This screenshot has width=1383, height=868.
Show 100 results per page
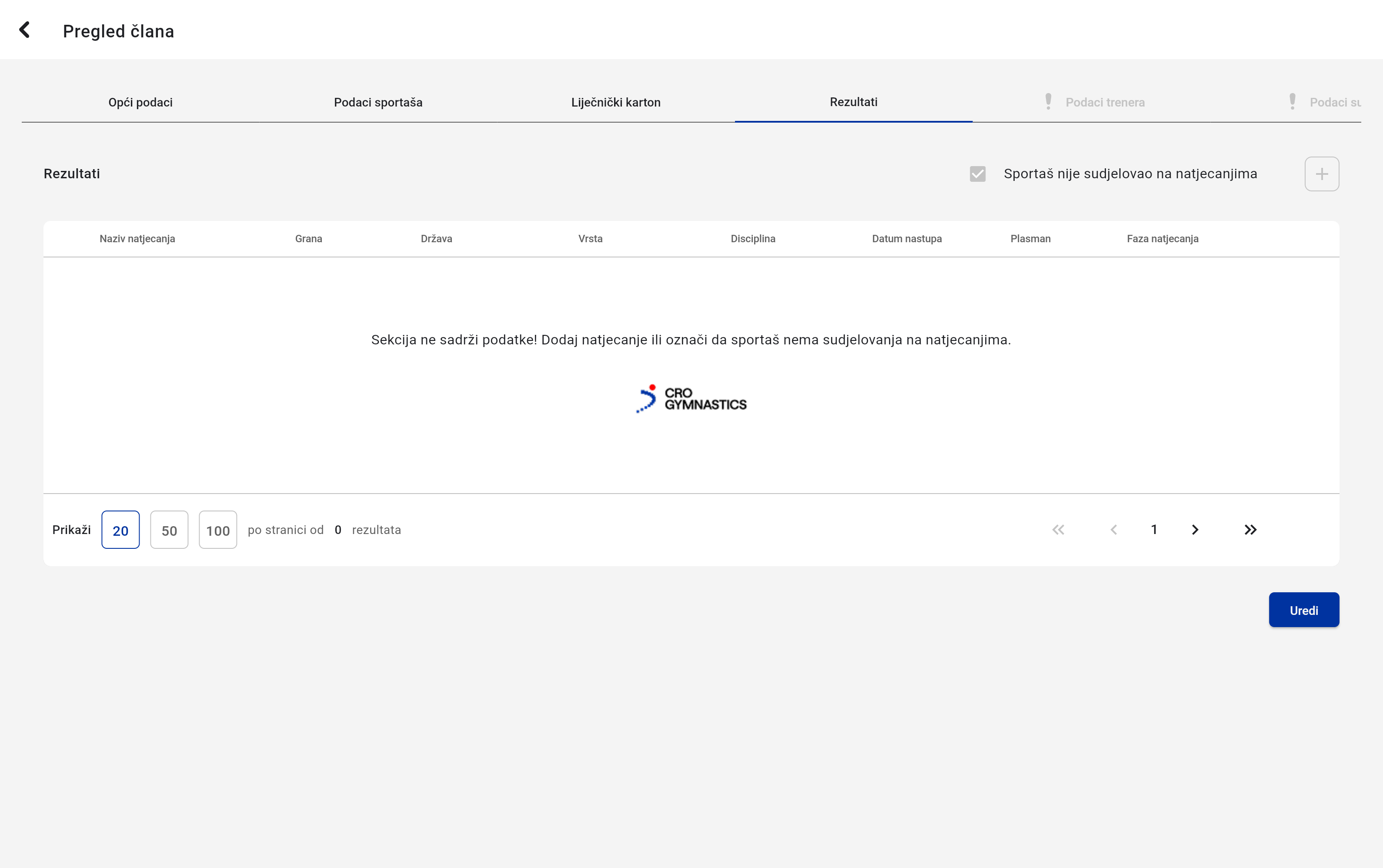[217, 530]
